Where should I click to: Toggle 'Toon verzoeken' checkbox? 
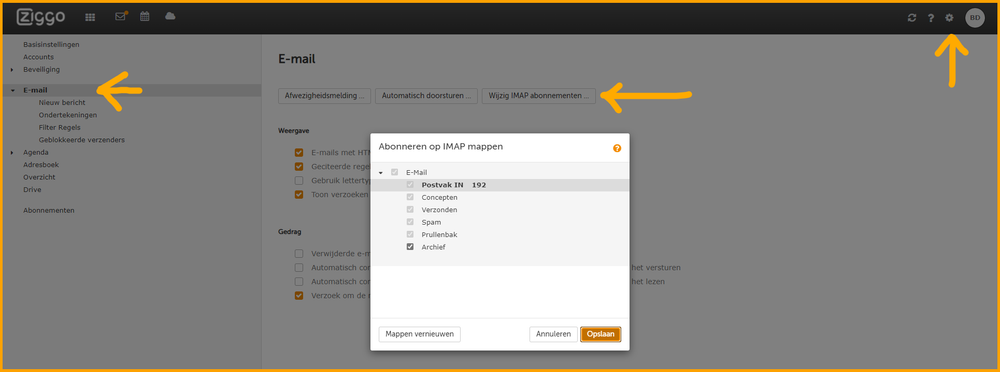pyautogui.click(x=298, y=195)
